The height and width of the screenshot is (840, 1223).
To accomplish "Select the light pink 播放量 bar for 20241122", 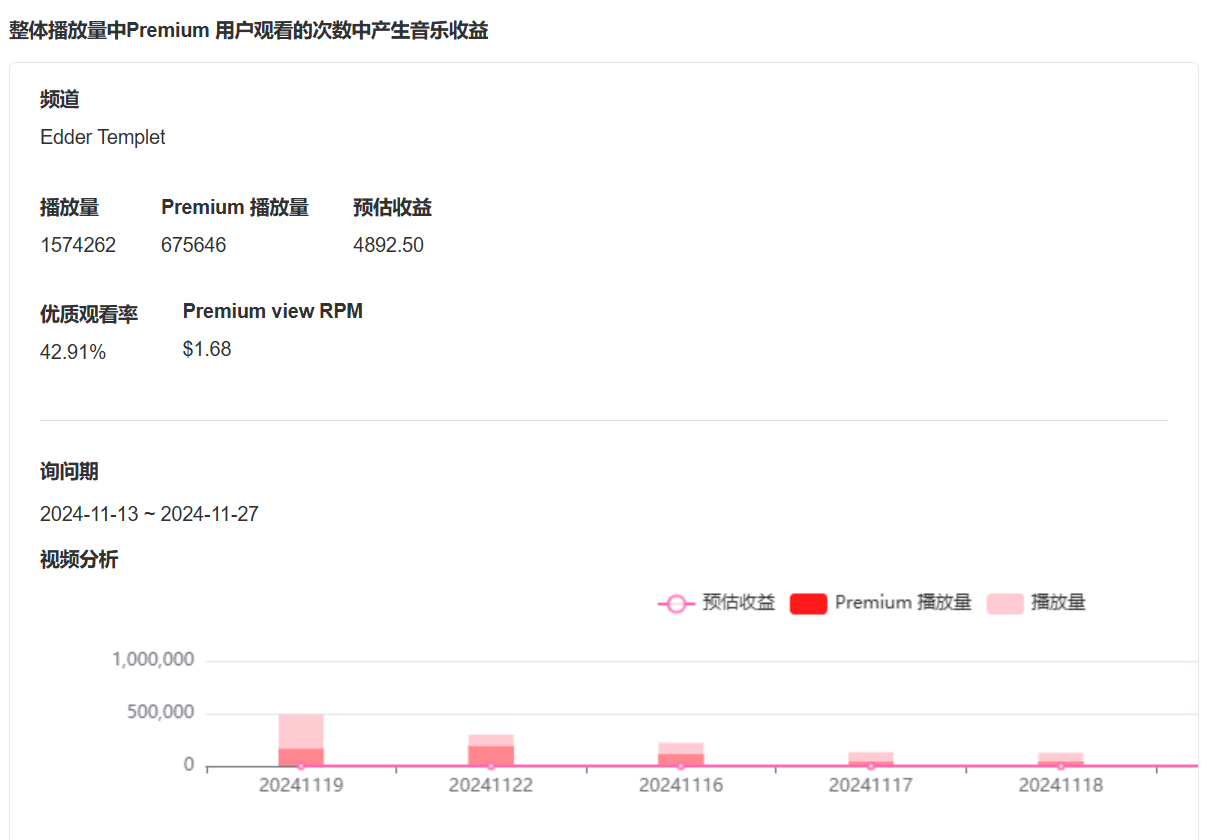I will (x=491, y=740).
